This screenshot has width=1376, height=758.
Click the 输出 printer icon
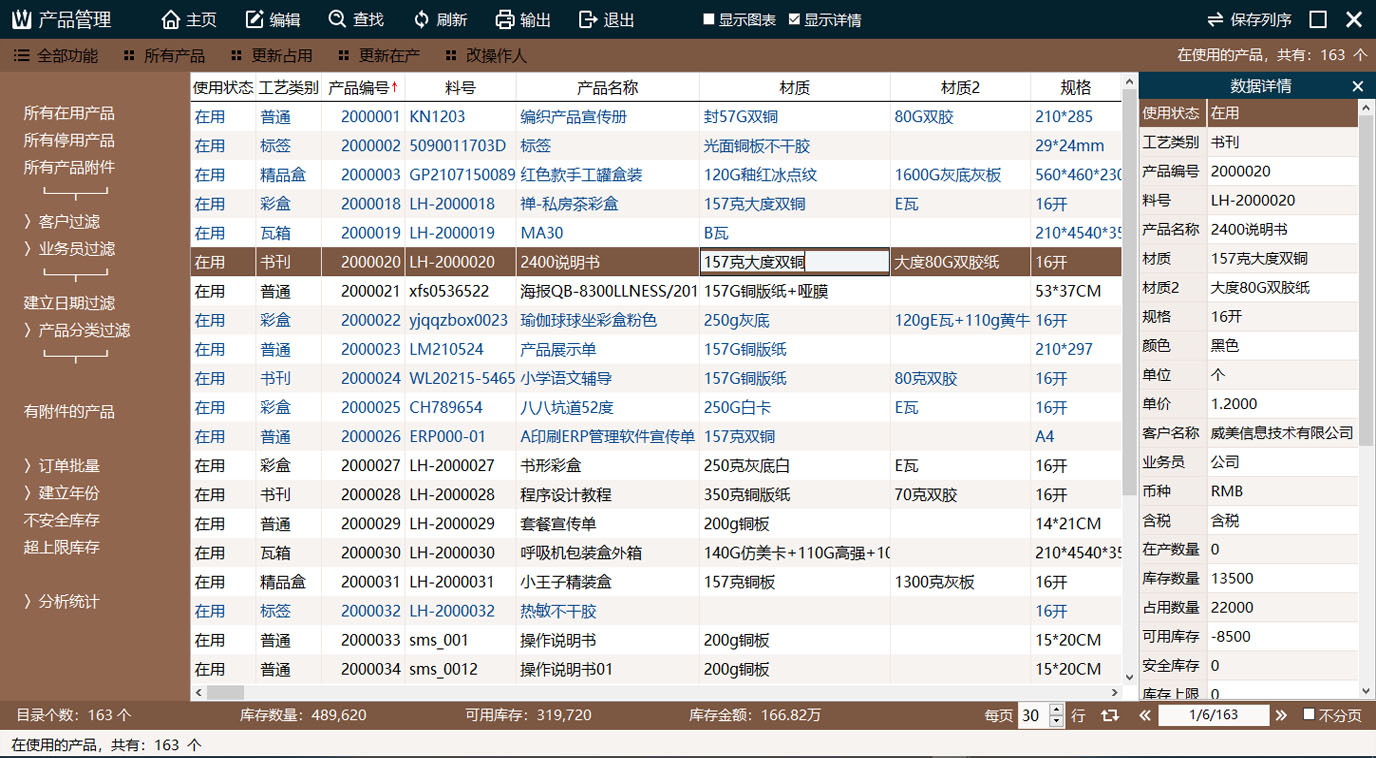point(505,20)
